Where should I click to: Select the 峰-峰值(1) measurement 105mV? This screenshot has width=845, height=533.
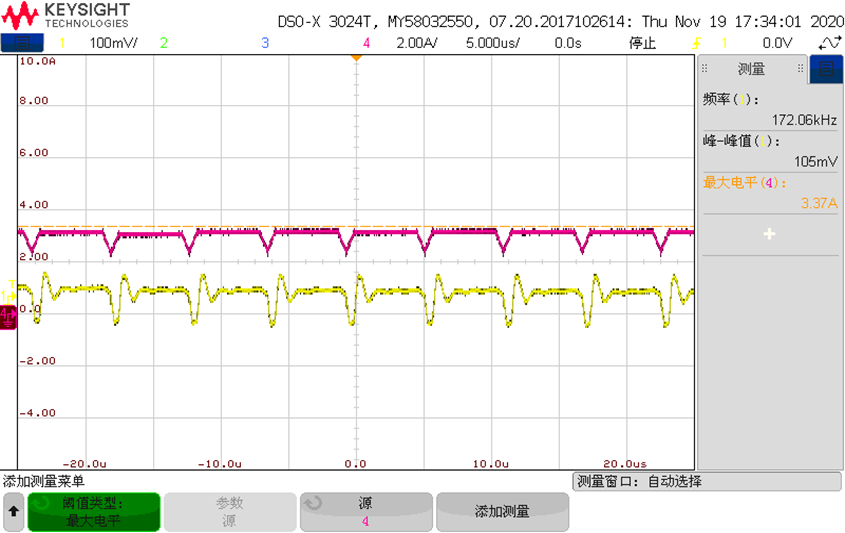[770, 151]
